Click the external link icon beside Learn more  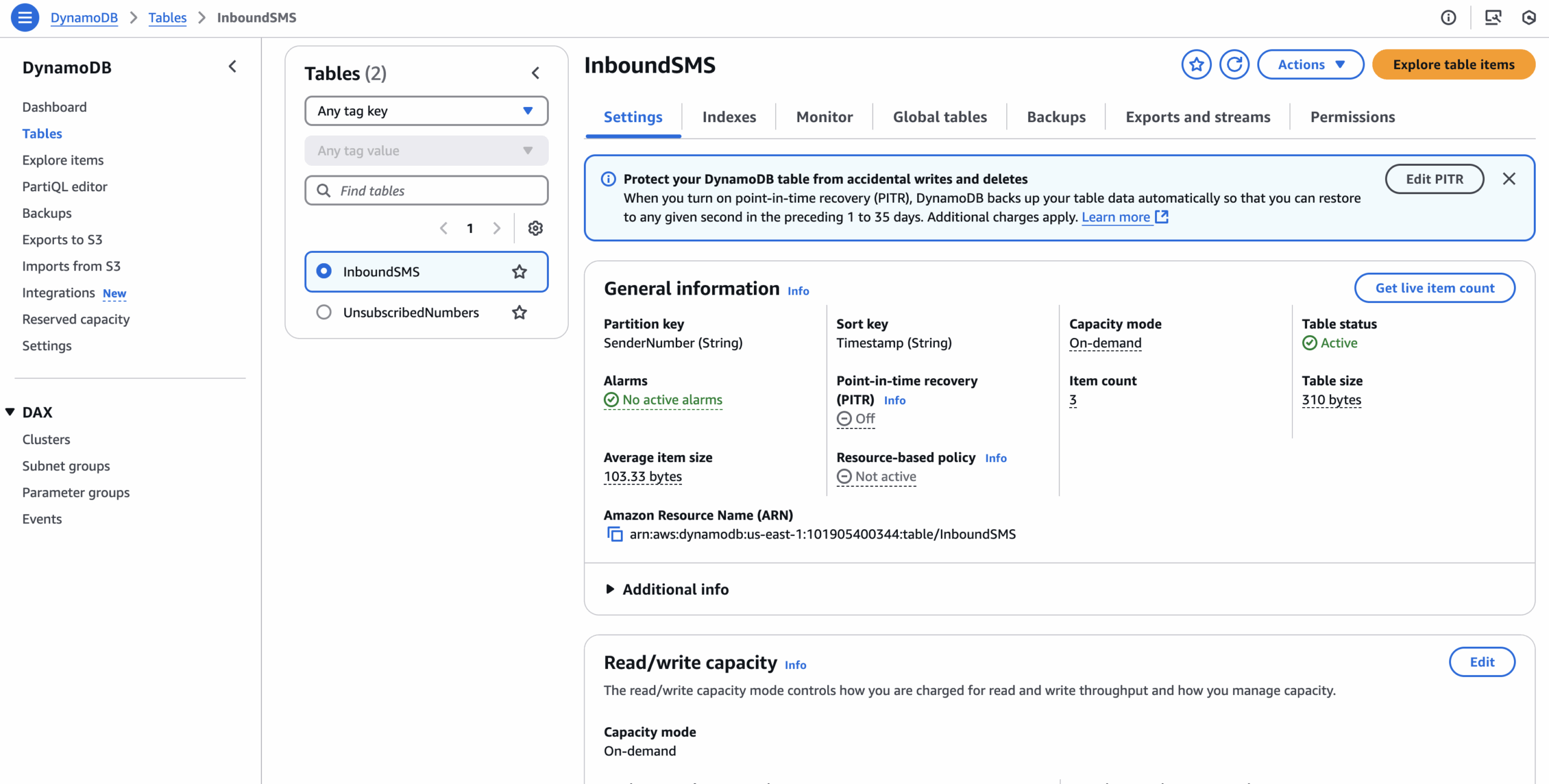tap(1162, 217)
